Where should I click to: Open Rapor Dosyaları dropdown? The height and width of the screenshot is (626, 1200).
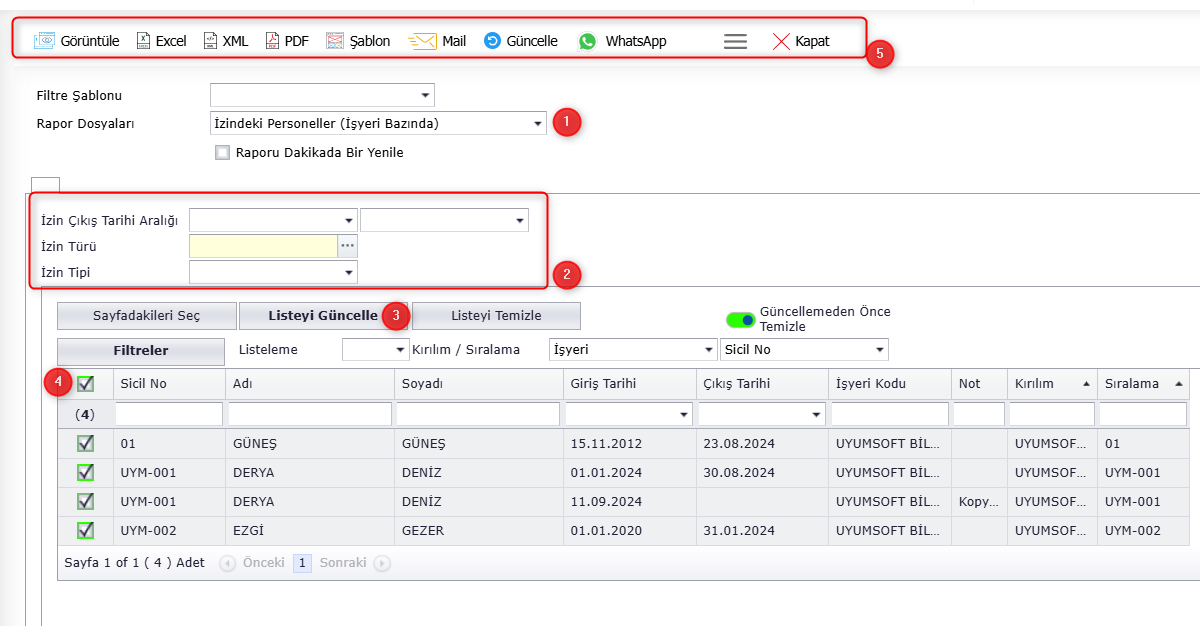point(537,124)
